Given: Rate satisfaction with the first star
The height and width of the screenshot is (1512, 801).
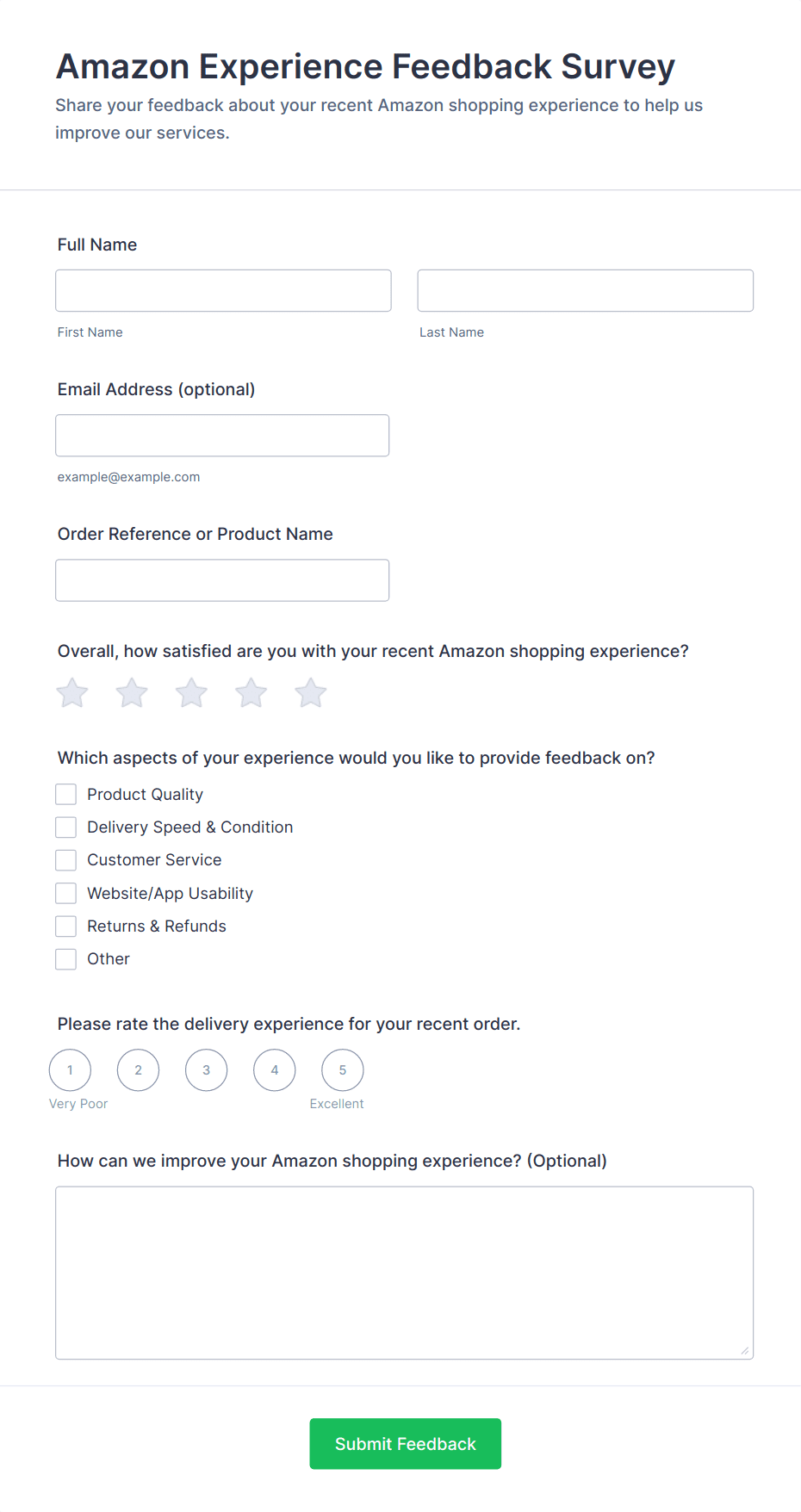Looking at the screenshot, I should pyautogui.click(x=72, y=693).
